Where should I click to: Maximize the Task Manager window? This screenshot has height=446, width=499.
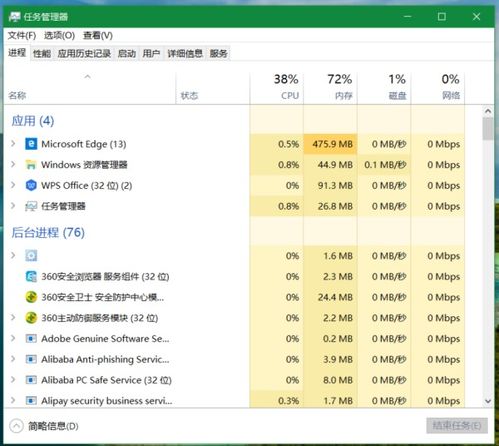click(x=442, y=16)
